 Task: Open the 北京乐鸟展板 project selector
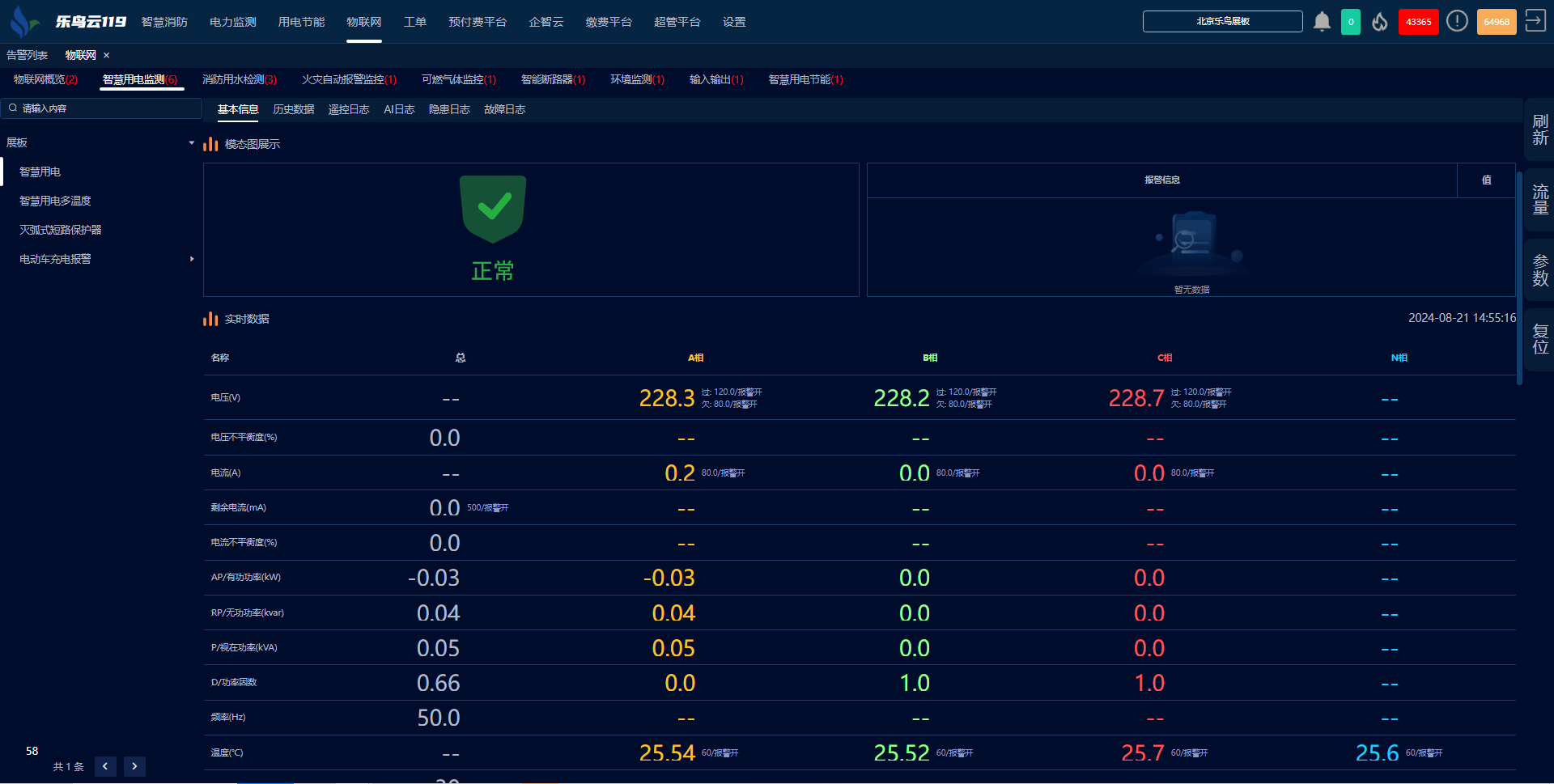(1222, 22)
